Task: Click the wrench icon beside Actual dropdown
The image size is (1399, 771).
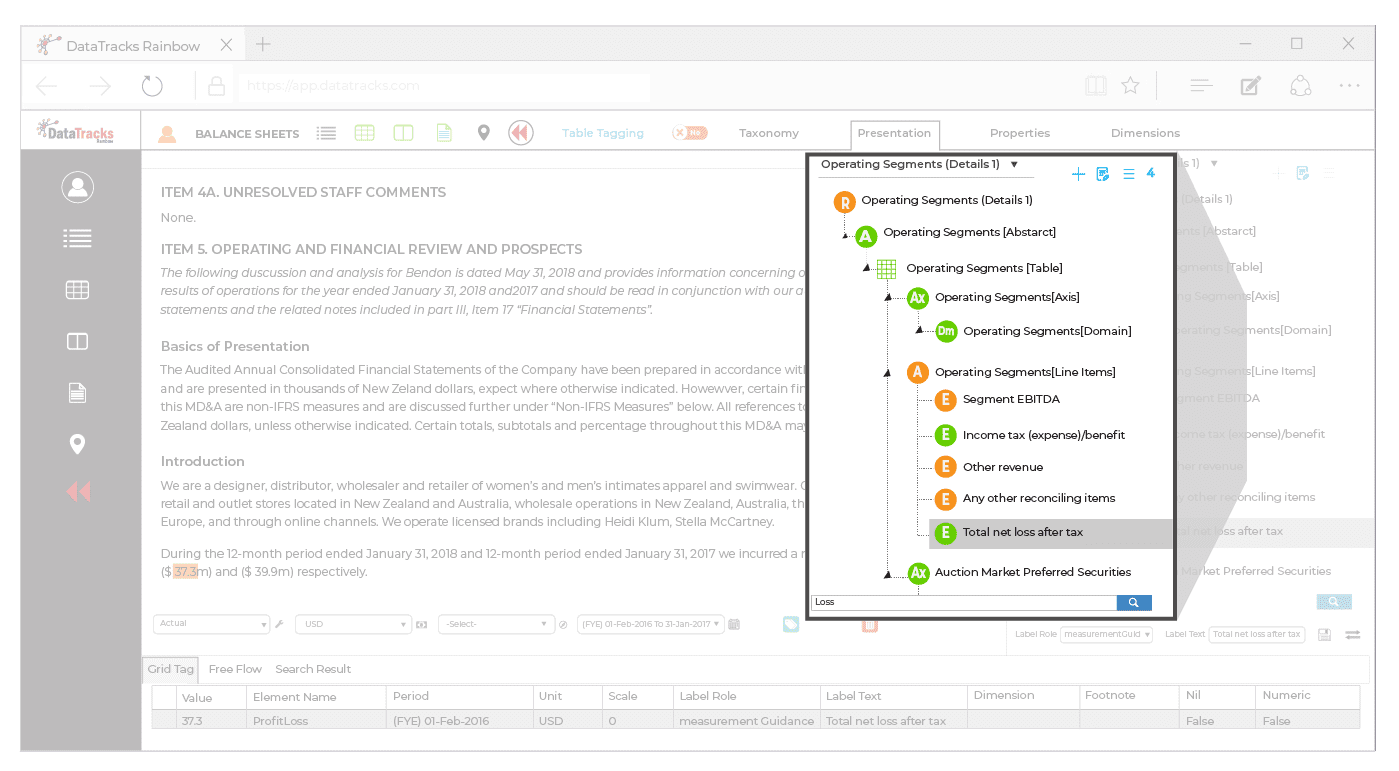Action: [x=280, y=624]
